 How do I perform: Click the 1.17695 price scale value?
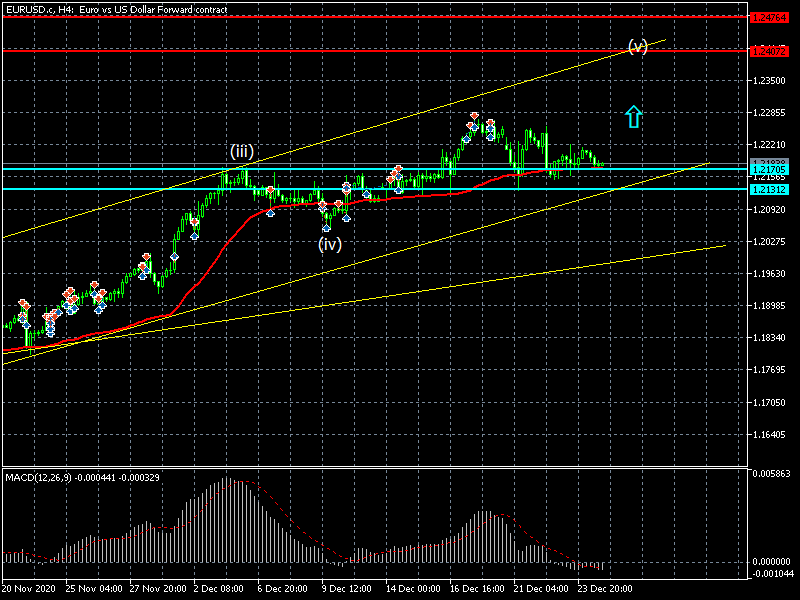769,370
